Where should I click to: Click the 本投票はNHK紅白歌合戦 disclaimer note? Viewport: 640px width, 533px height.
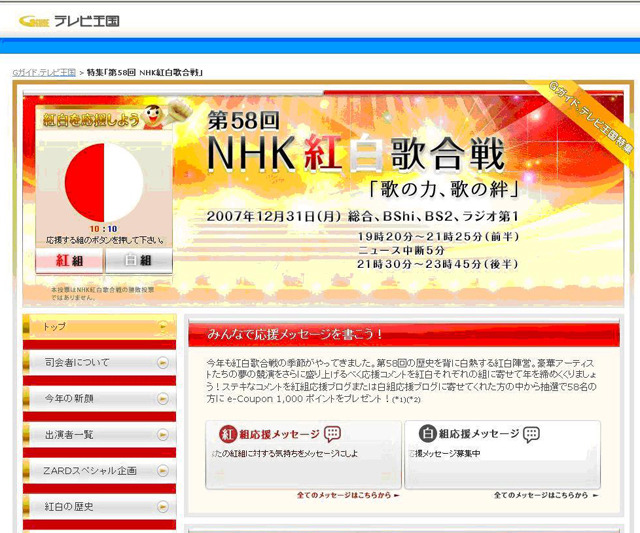102,293
